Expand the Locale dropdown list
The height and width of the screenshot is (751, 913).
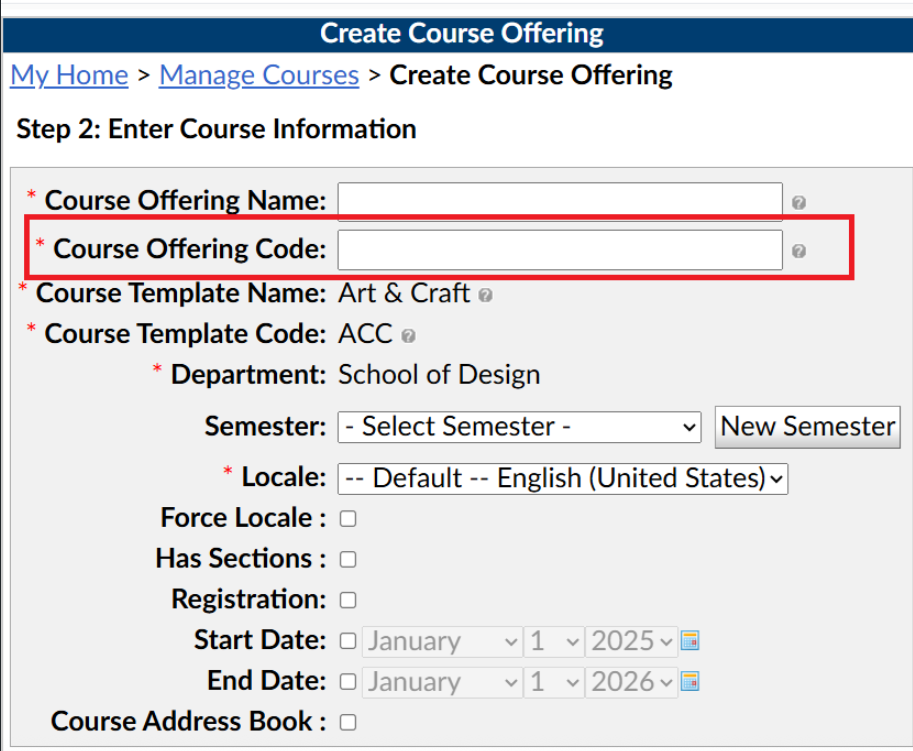[562, 479]
